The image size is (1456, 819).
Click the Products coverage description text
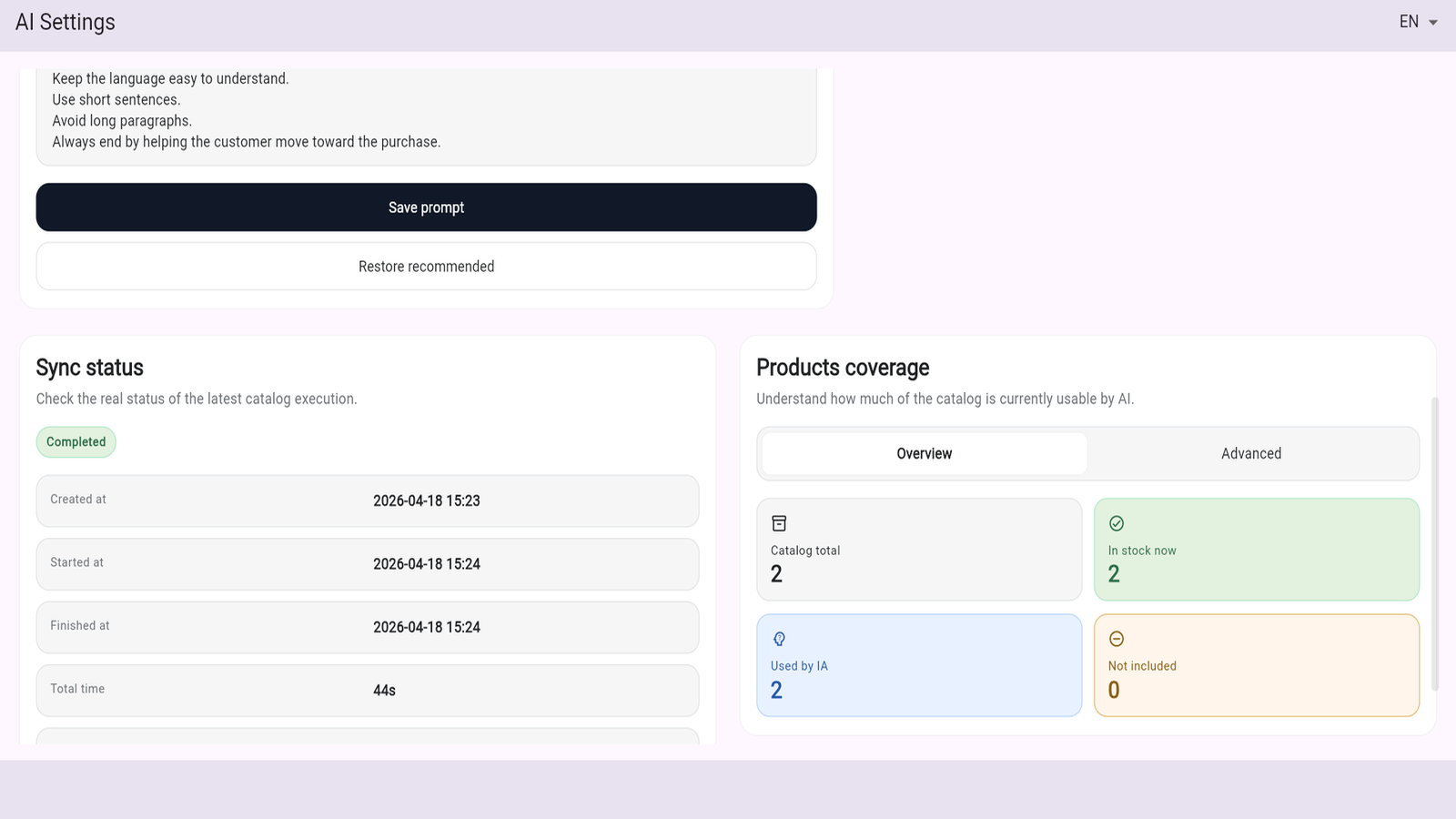pos(945,399)
